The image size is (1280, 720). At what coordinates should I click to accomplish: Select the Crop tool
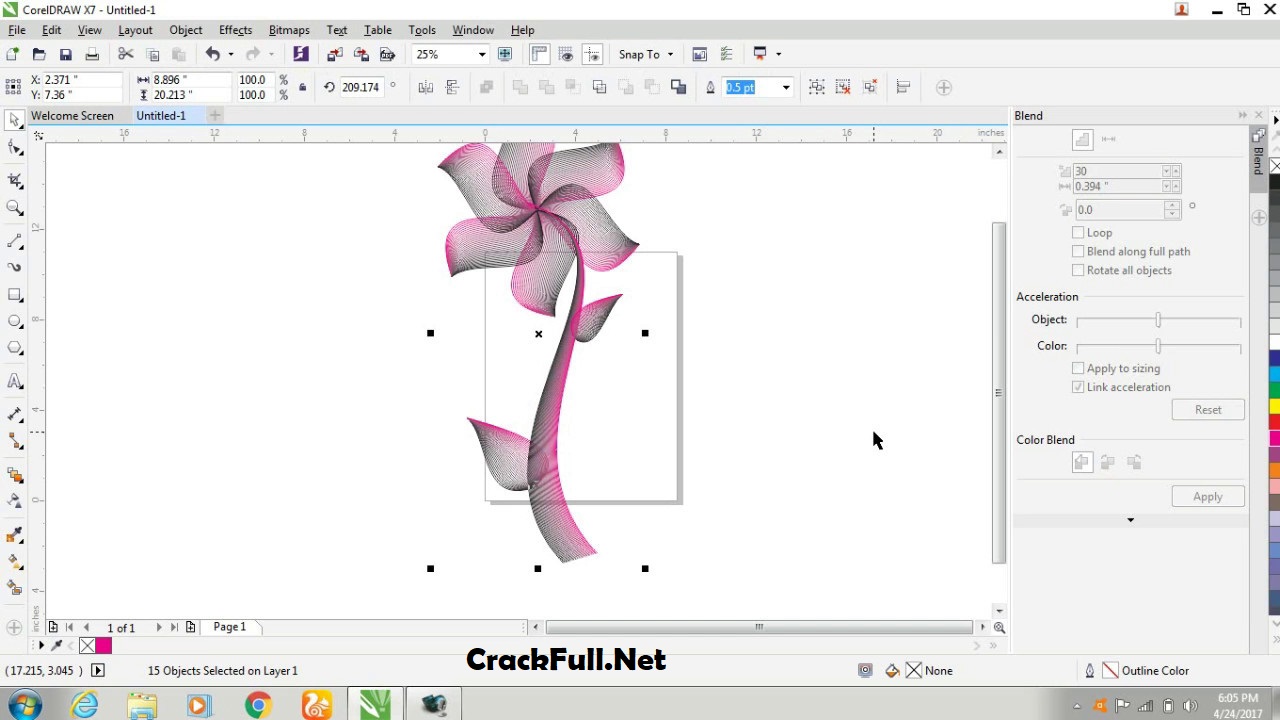pyautogui.click(x=15, y=180)
